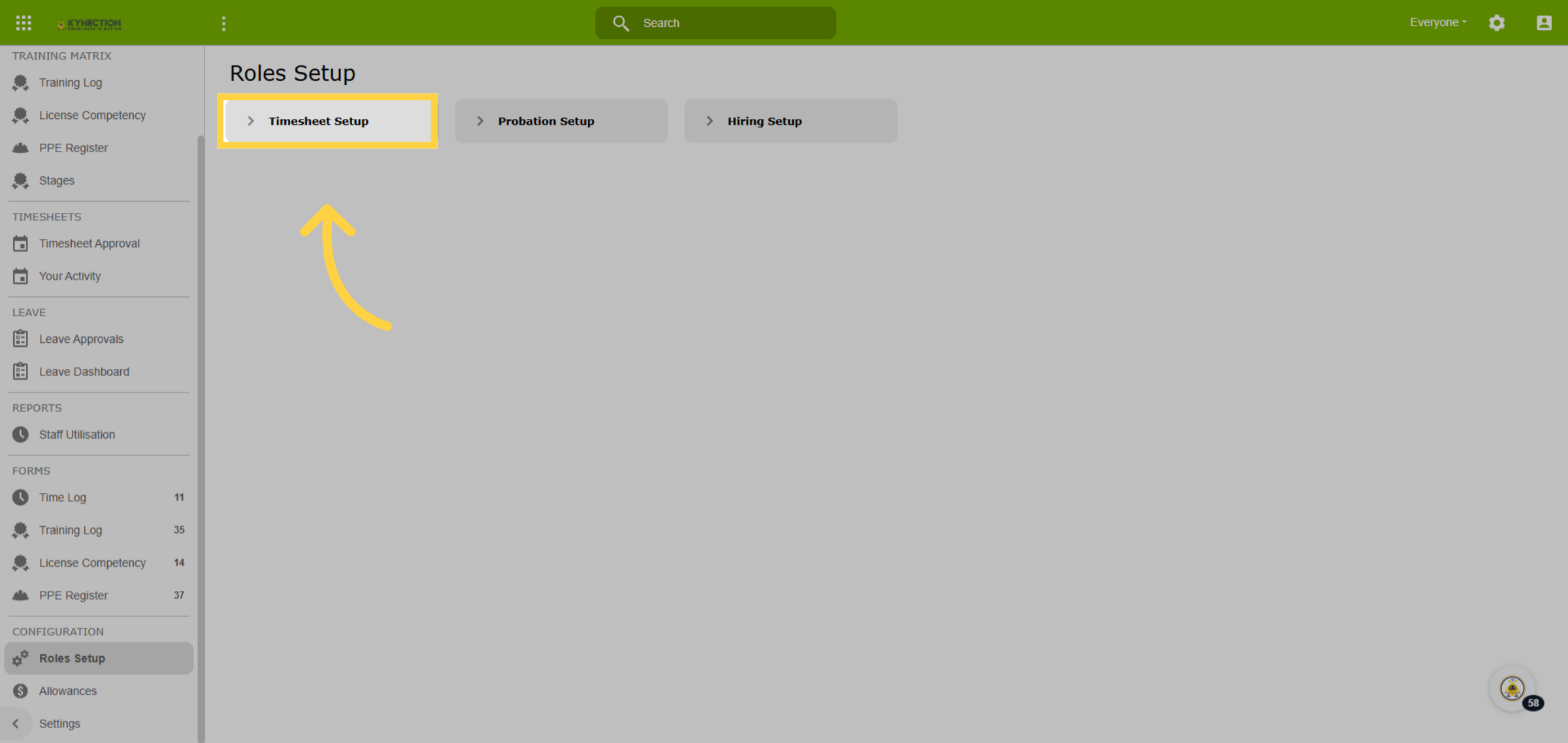The width and height of the screenshot is (1568, 743).
Task: Click the Search input field
Action: 715,24
